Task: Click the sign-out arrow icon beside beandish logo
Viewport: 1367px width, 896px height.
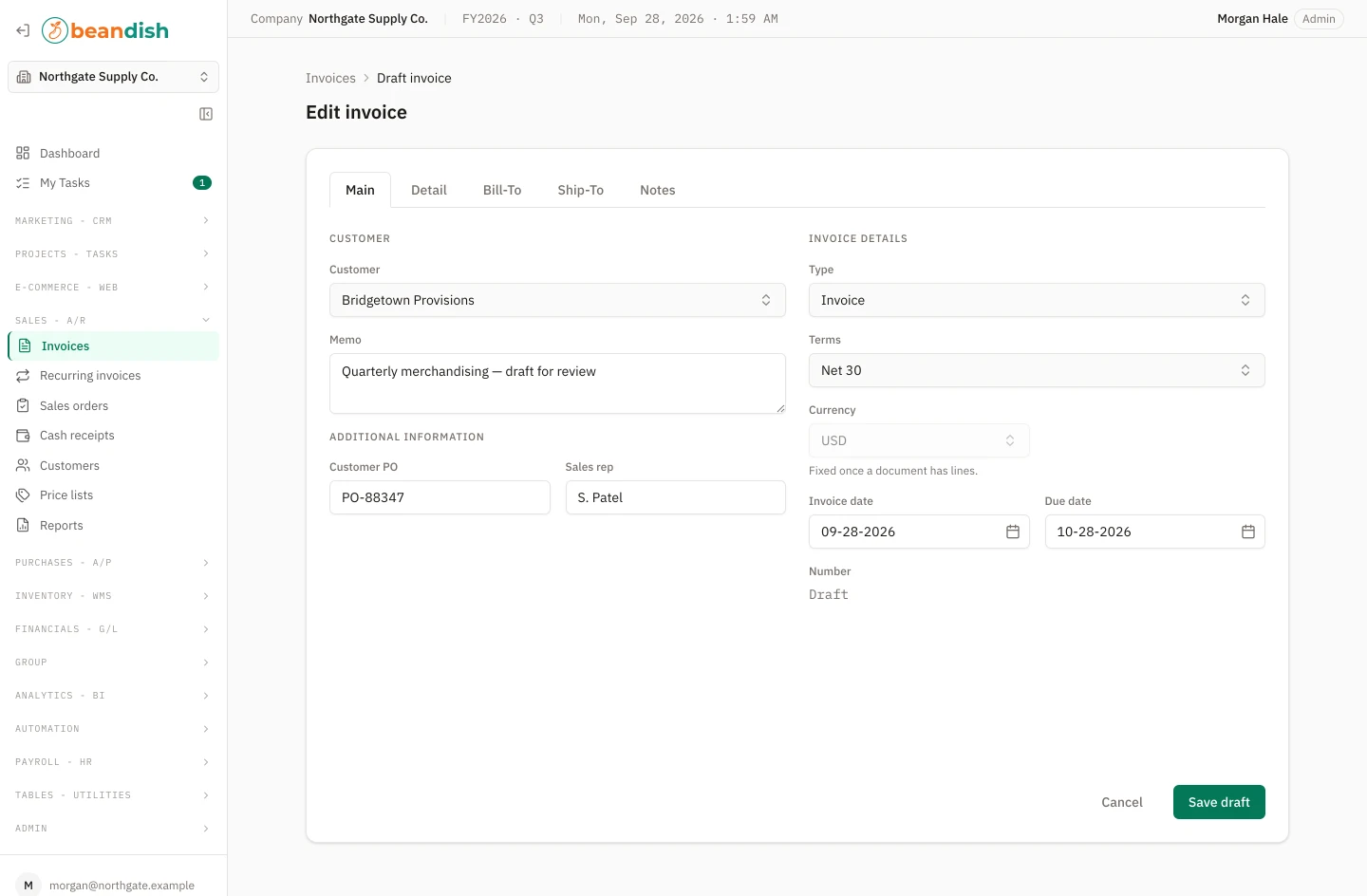Action: [x=23, y=30]
